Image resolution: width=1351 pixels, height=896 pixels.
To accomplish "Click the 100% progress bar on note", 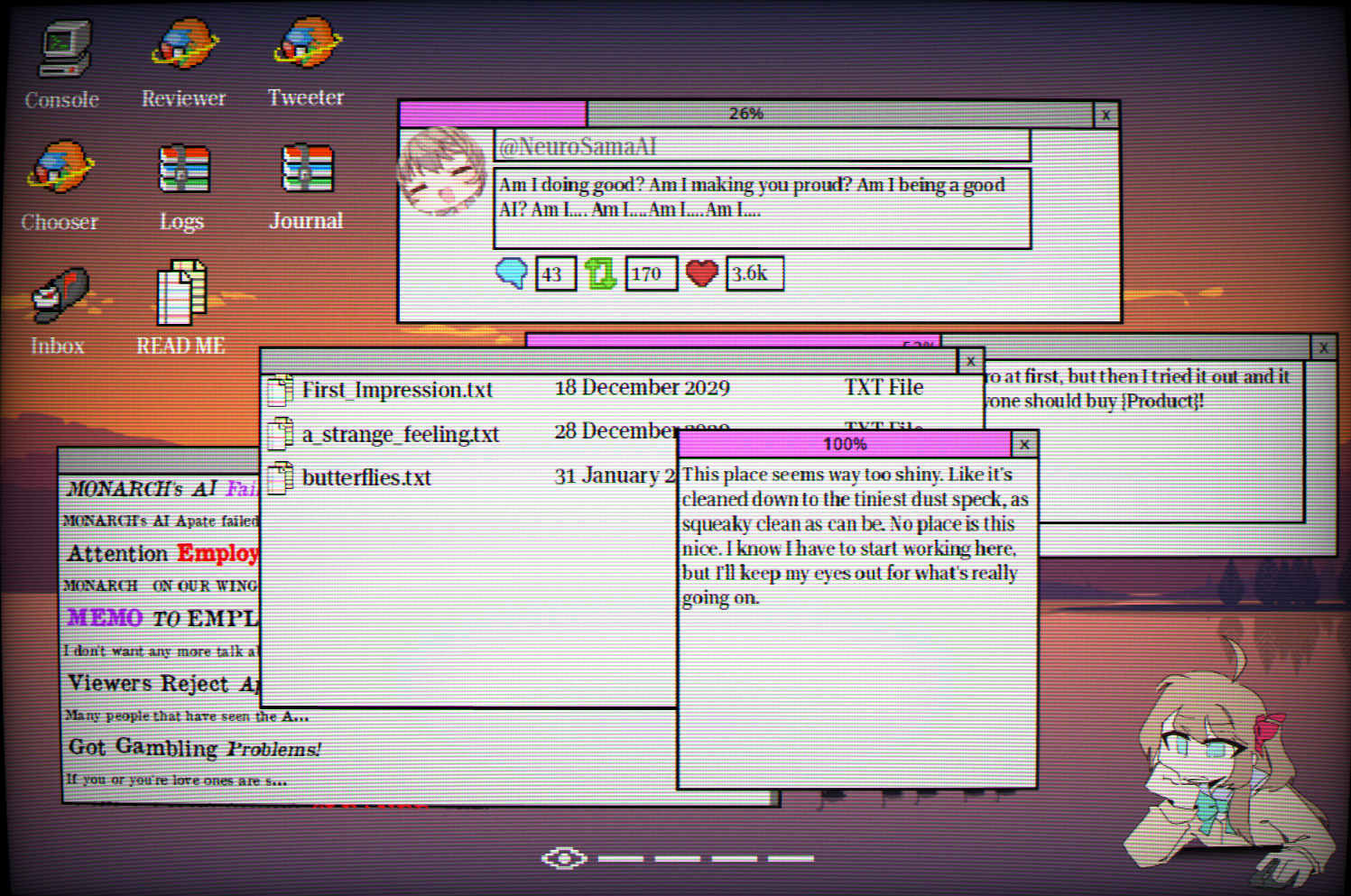I will pos(845,444).
